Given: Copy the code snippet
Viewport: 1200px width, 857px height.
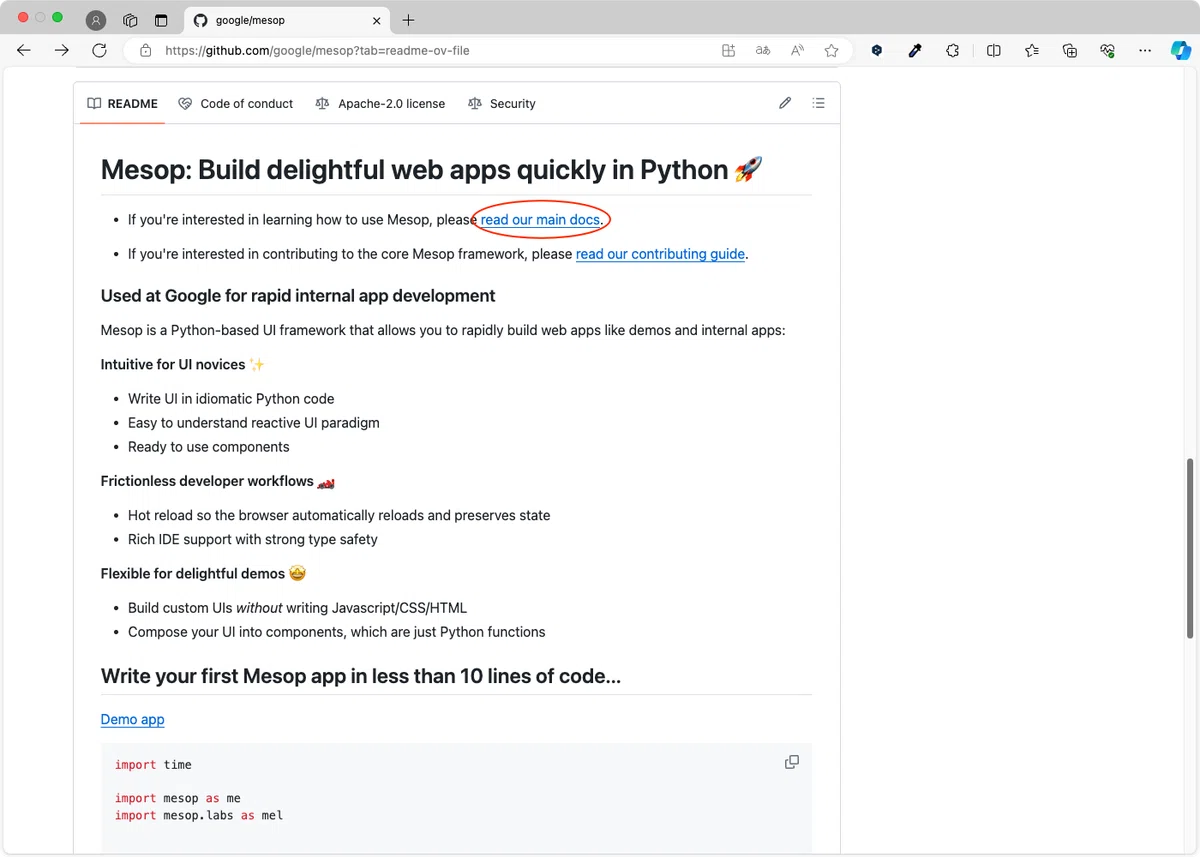Looking at the screenshot, I should [x=791, y=762].
